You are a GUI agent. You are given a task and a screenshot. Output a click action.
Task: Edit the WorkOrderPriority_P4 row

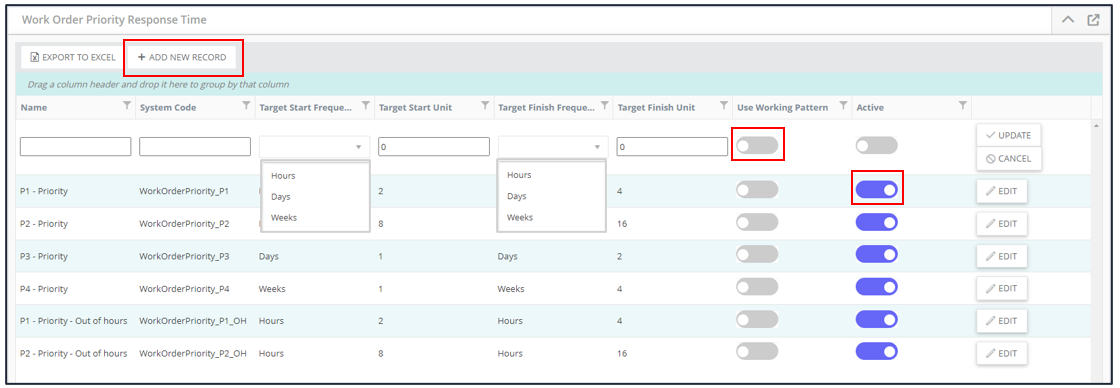click(x=1002, y=289)
